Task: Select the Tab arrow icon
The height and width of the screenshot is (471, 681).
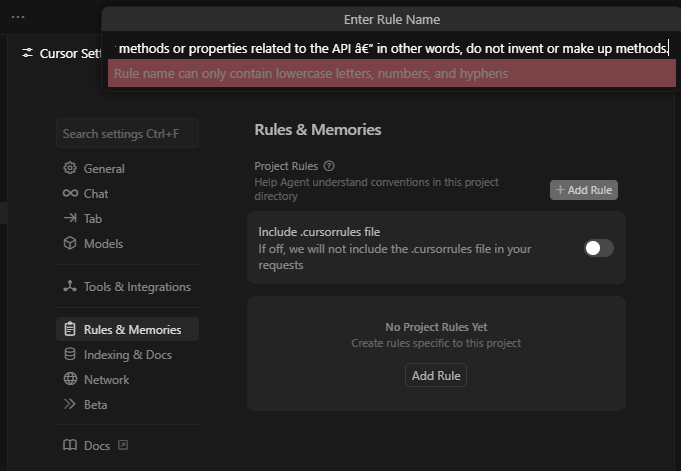Action: click(70, 218)
